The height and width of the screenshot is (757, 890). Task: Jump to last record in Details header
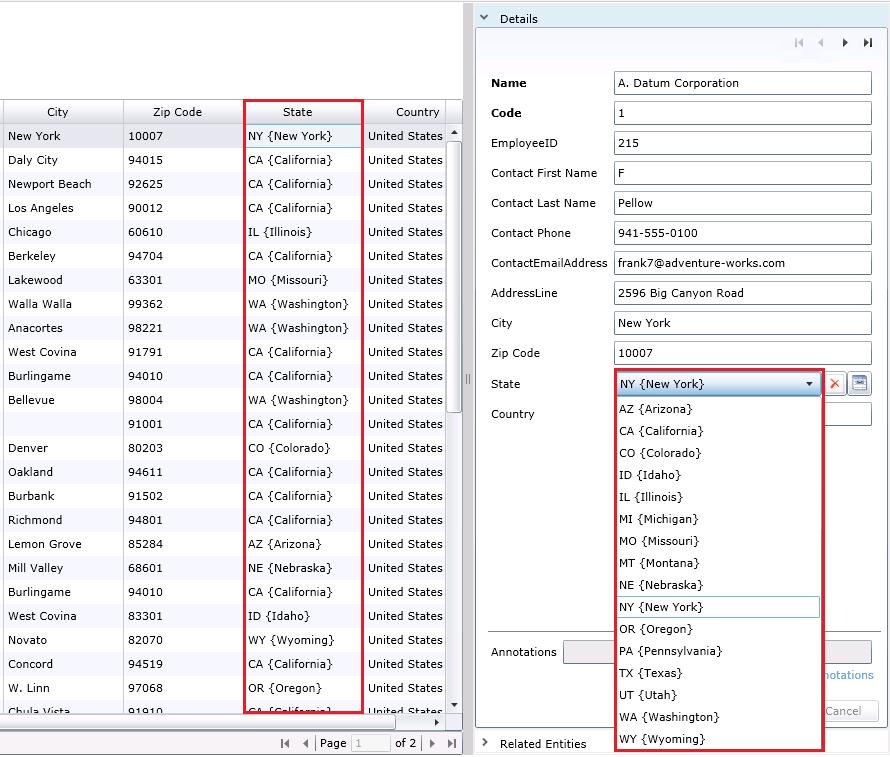click(868, 43)
